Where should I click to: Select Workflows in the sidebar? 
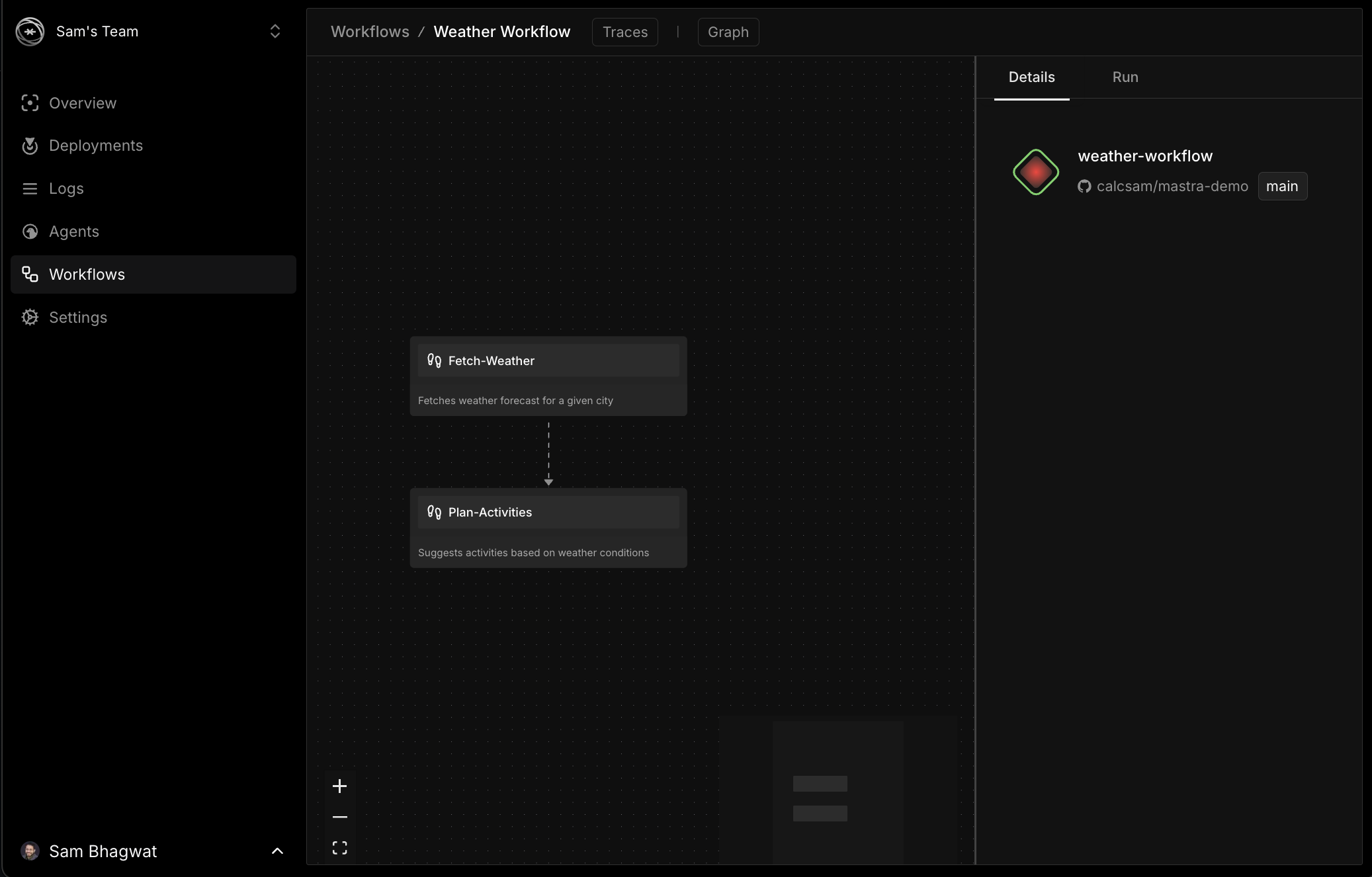[87, 274]
